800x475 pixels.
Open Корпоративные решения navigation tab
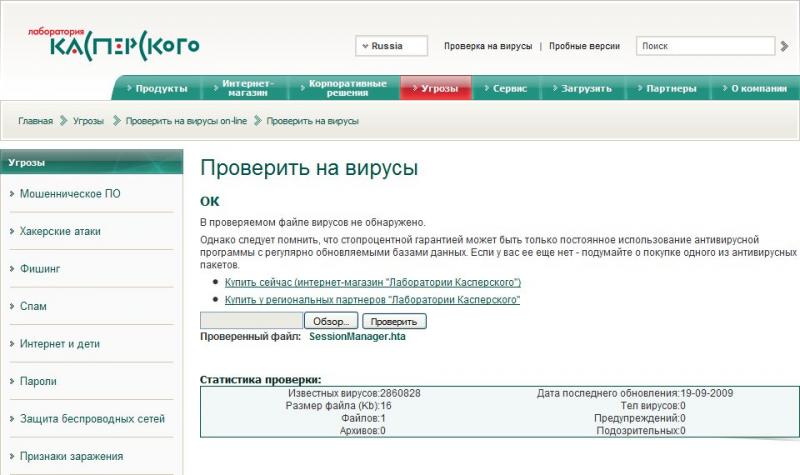click(x=345, y=88)
